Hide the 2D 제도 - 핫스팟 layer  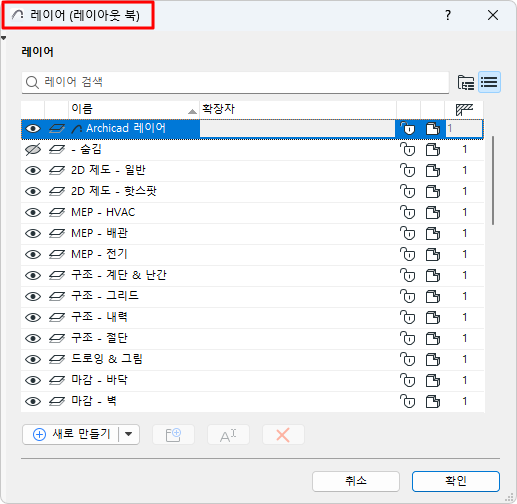(x=33, y=192)
